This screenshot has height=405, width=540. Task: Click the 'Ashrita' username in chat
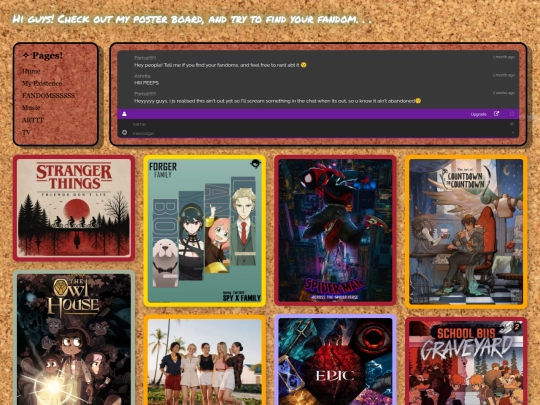pyautogui.click(x=142, y=76)
